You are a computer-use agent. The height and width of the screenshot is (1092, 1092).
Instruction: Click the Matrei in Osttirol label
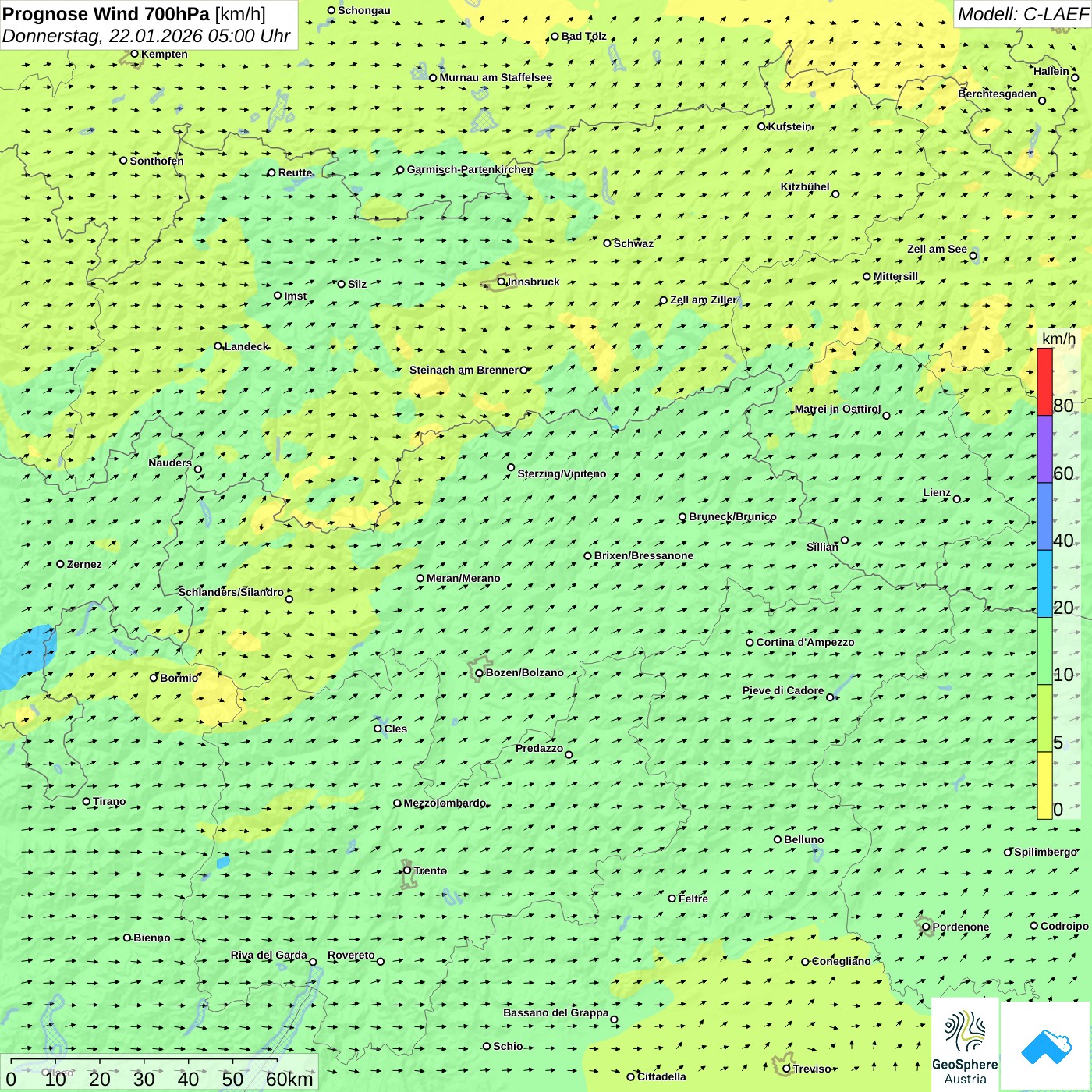pyautogui.click(x=837, y=409)
